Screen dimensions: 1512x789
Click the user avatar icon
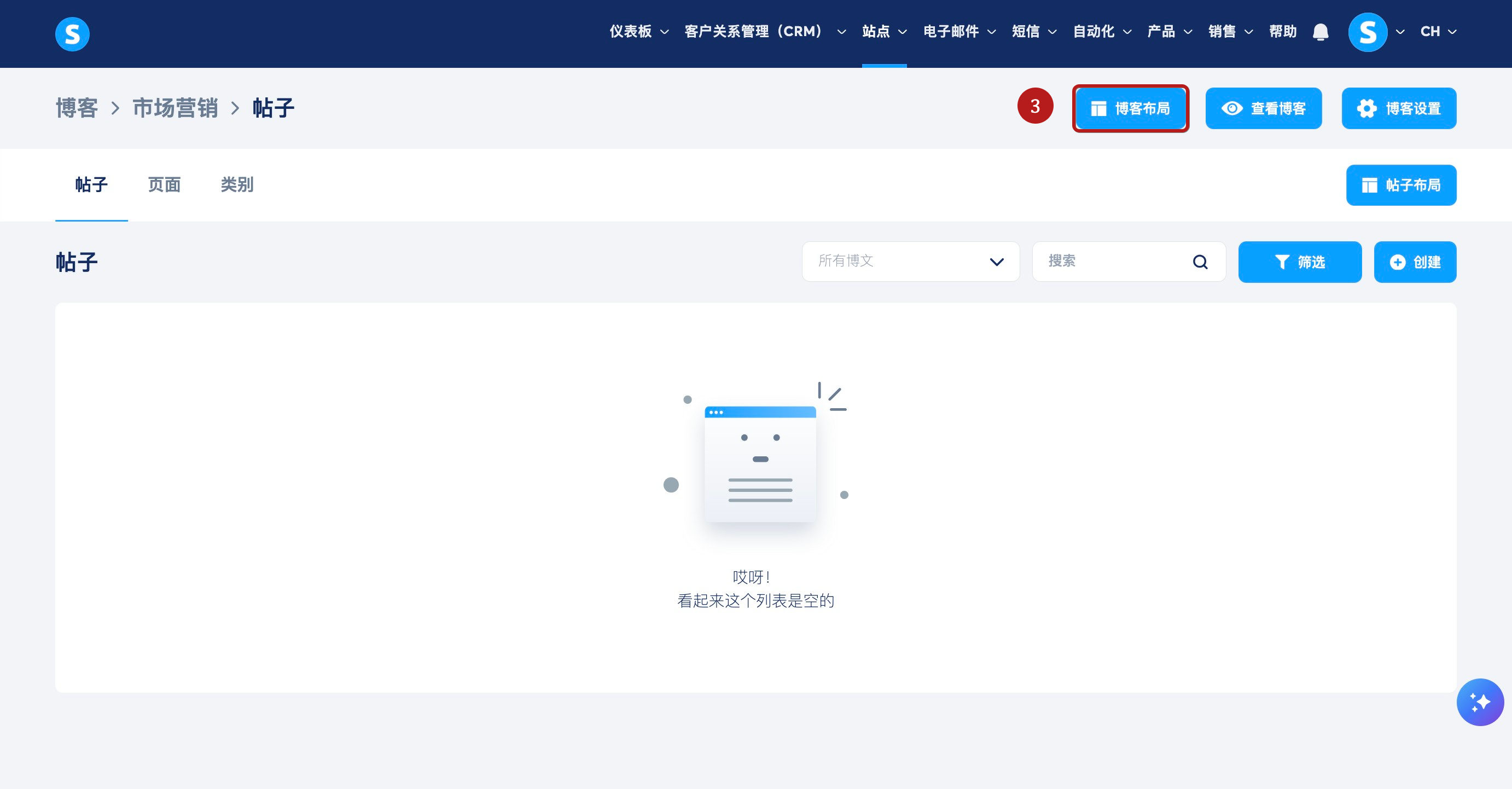1367,32
